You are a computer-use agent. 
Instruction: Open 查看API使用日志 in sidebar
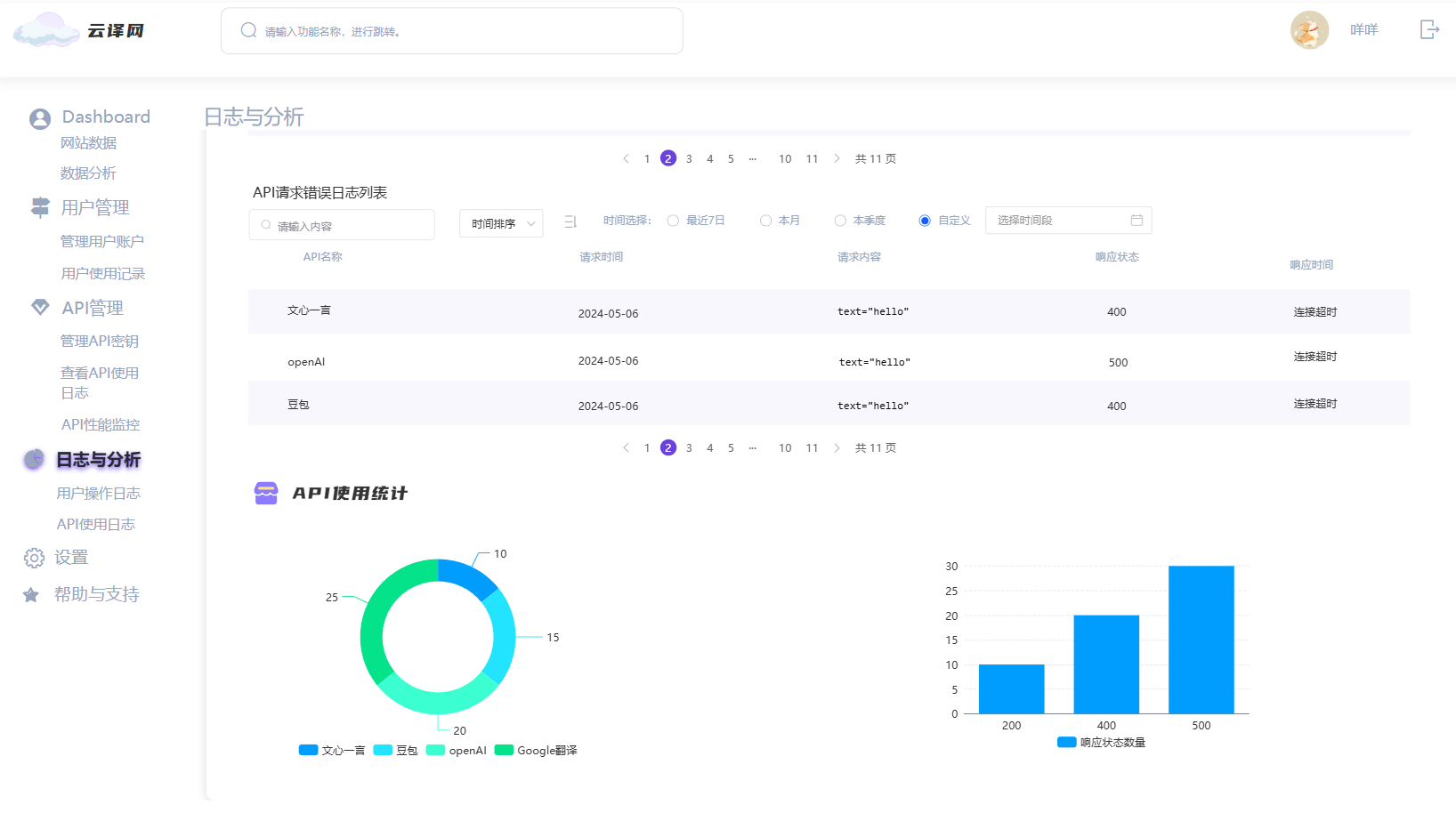point(100,382)
